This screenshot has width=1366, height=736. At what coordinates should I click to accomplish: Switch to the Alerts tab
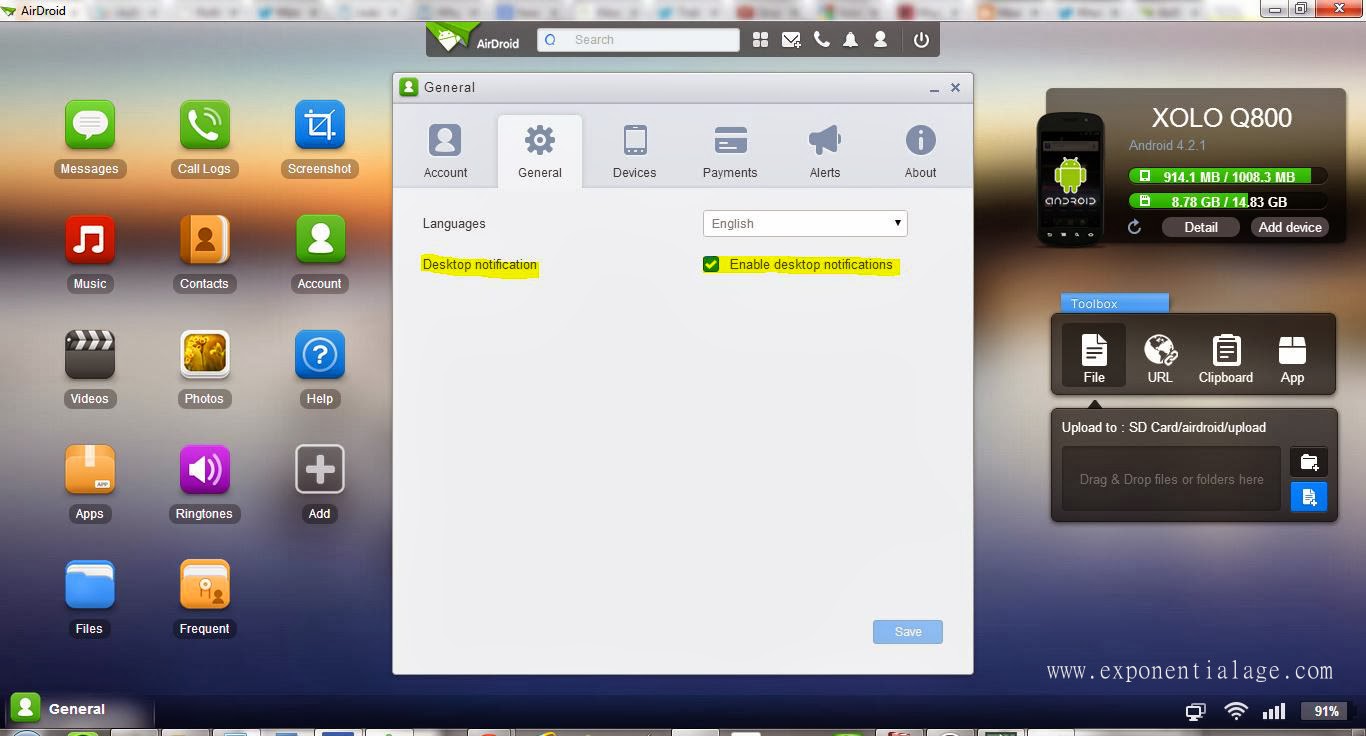825,151
